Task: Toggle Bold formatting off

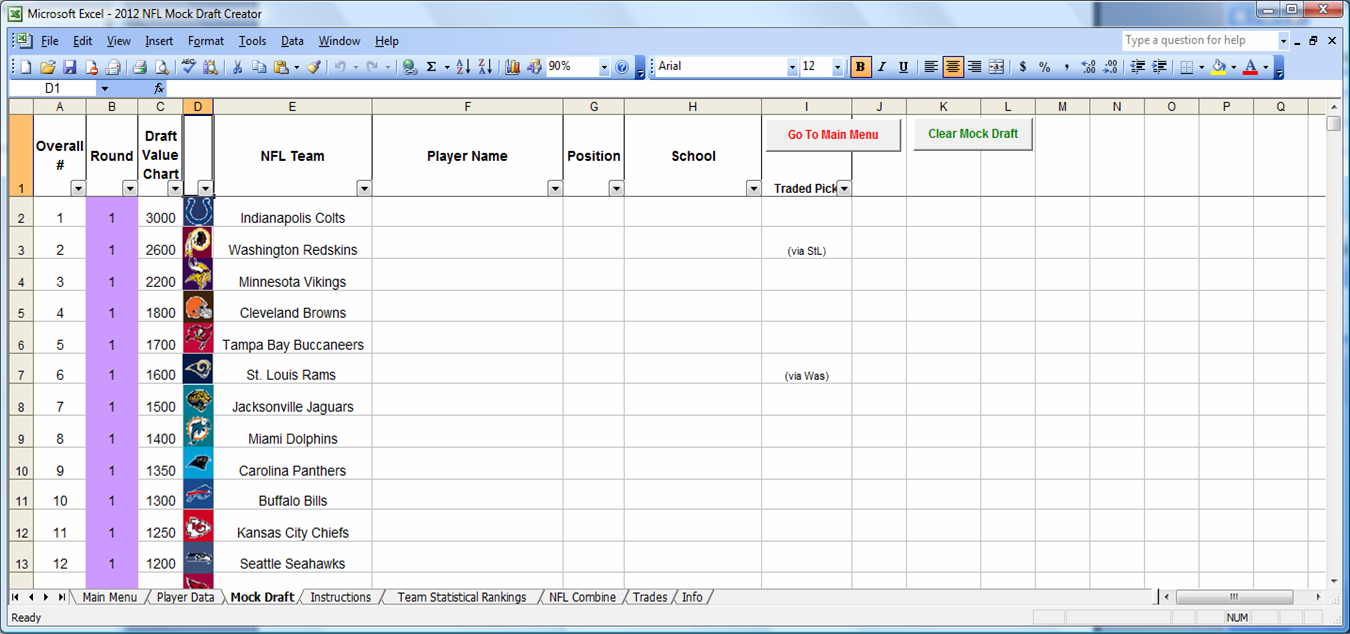Action: 860,67
